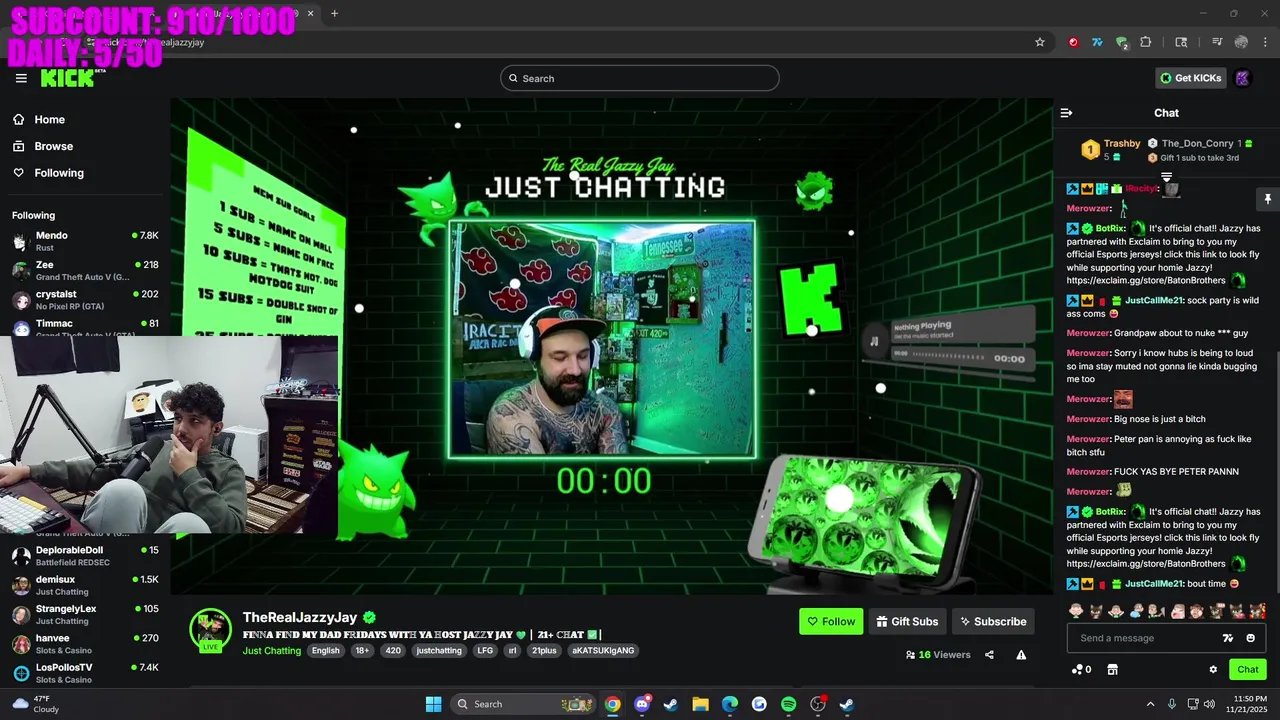The height and width of the screenshot is (720, 1280).
Task: Open the hamburger sidebar menu
Action: click(x=21, y=78)
